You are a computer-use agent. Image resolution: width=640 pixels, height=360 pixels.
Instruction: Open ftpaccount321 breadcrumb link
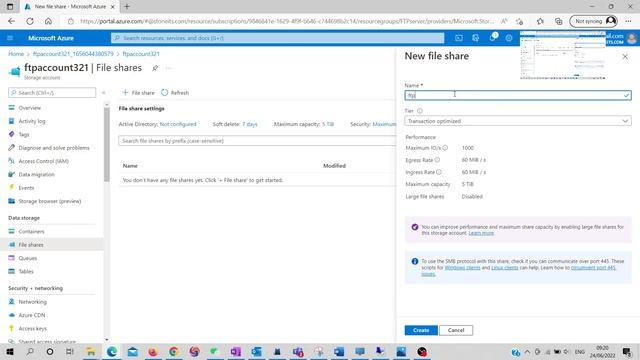click(141, 54)
